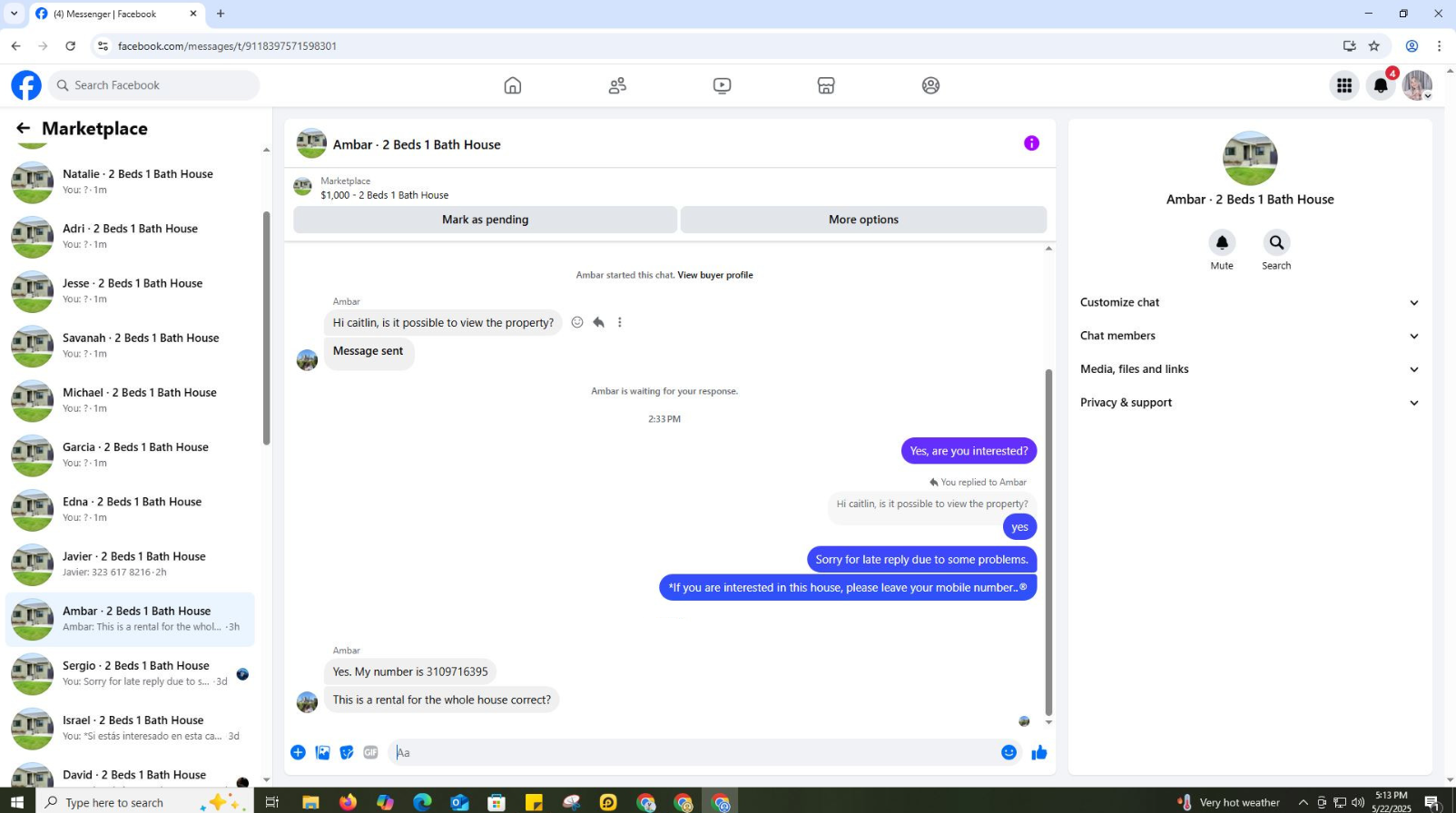This screenshot has height=813, width=1456.
Task: Expand Customize chat section
Action: point(1249,303)
